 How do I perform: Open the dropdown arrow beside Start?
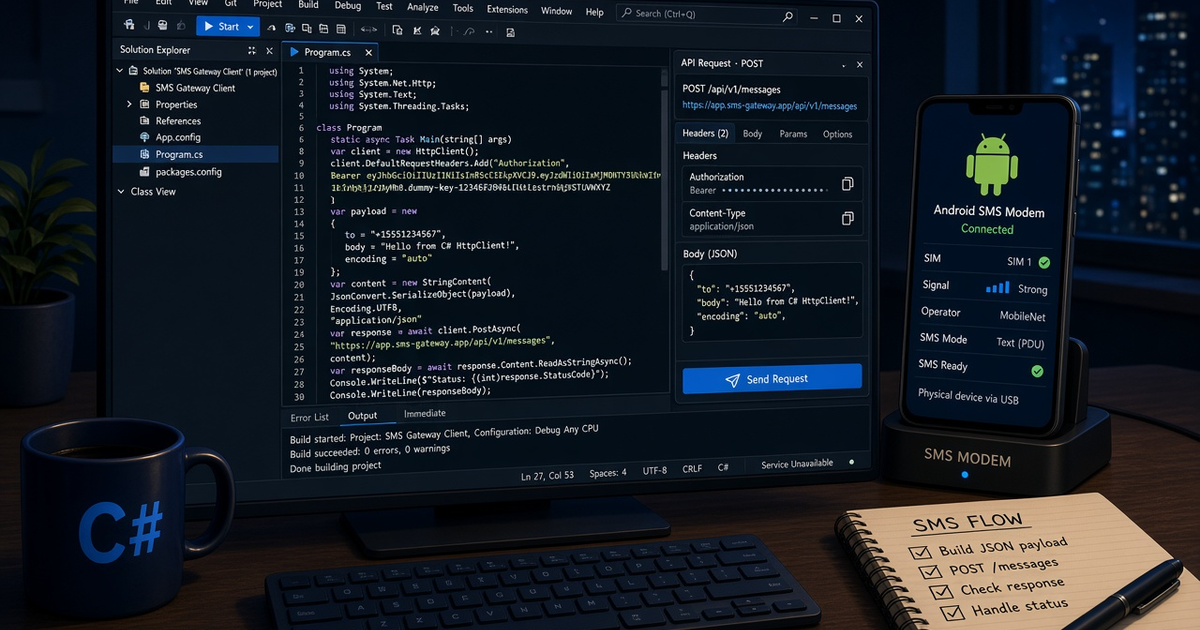point(252,27)
